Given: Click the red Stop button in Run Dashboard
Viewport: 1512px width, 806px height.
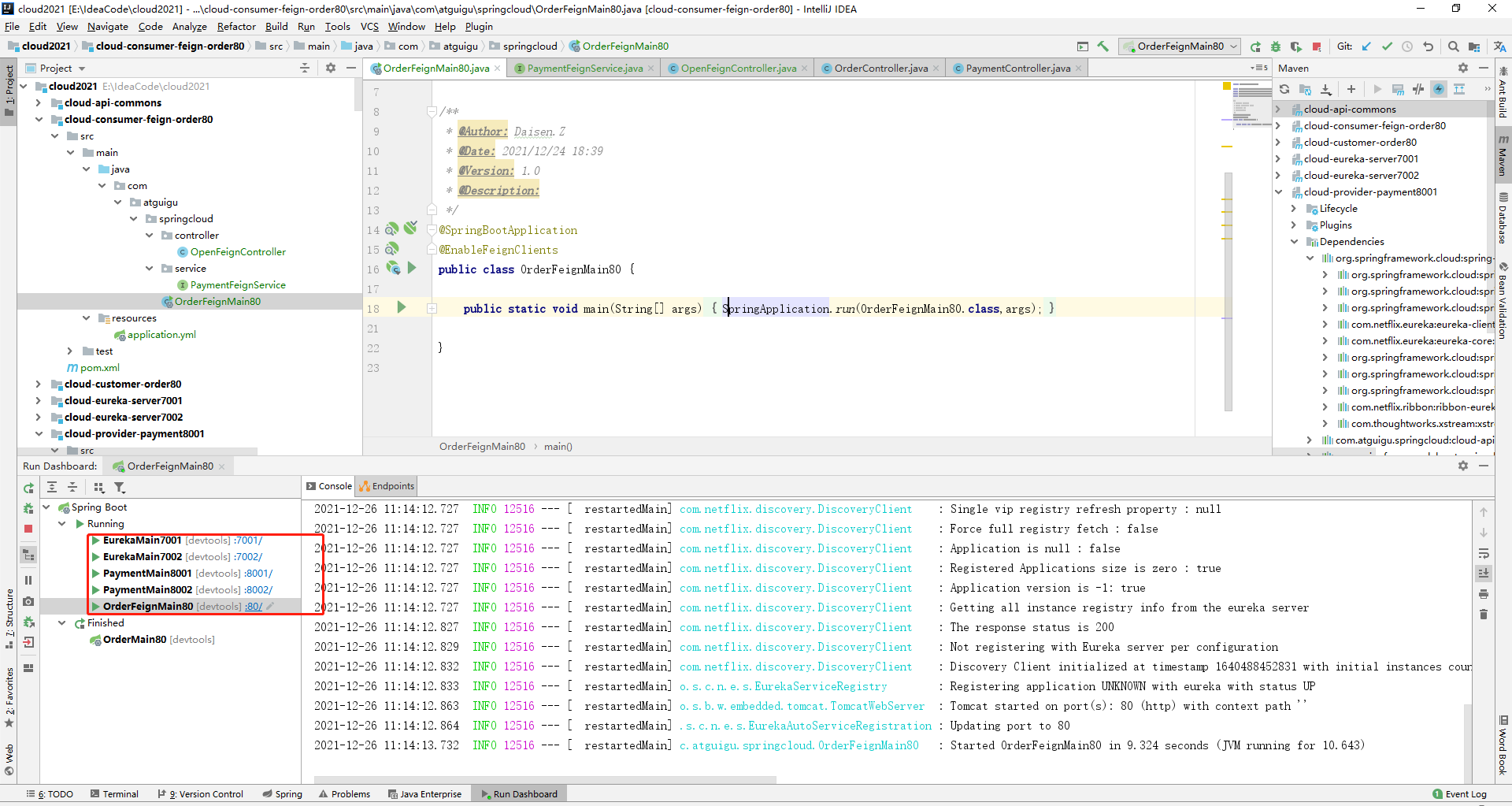Looking at the screenshot, I should (28, 529).
